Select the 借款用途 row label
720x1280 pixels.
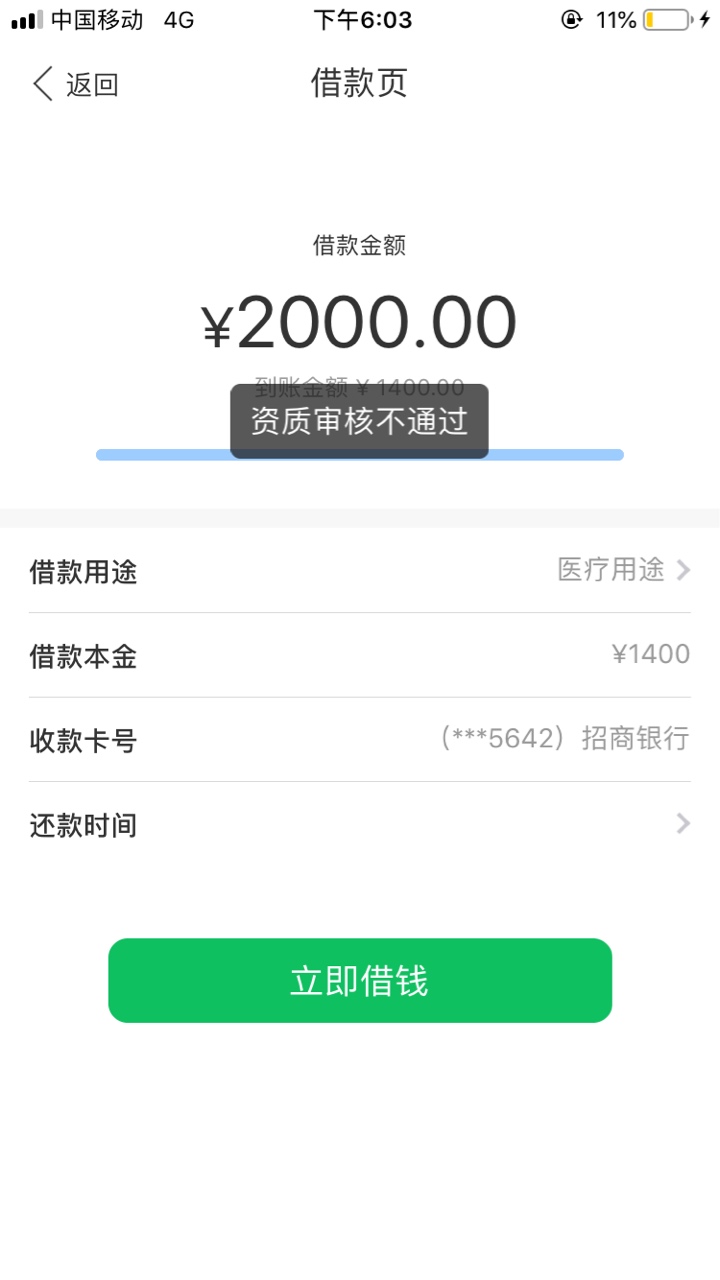(x=83, y=572)
